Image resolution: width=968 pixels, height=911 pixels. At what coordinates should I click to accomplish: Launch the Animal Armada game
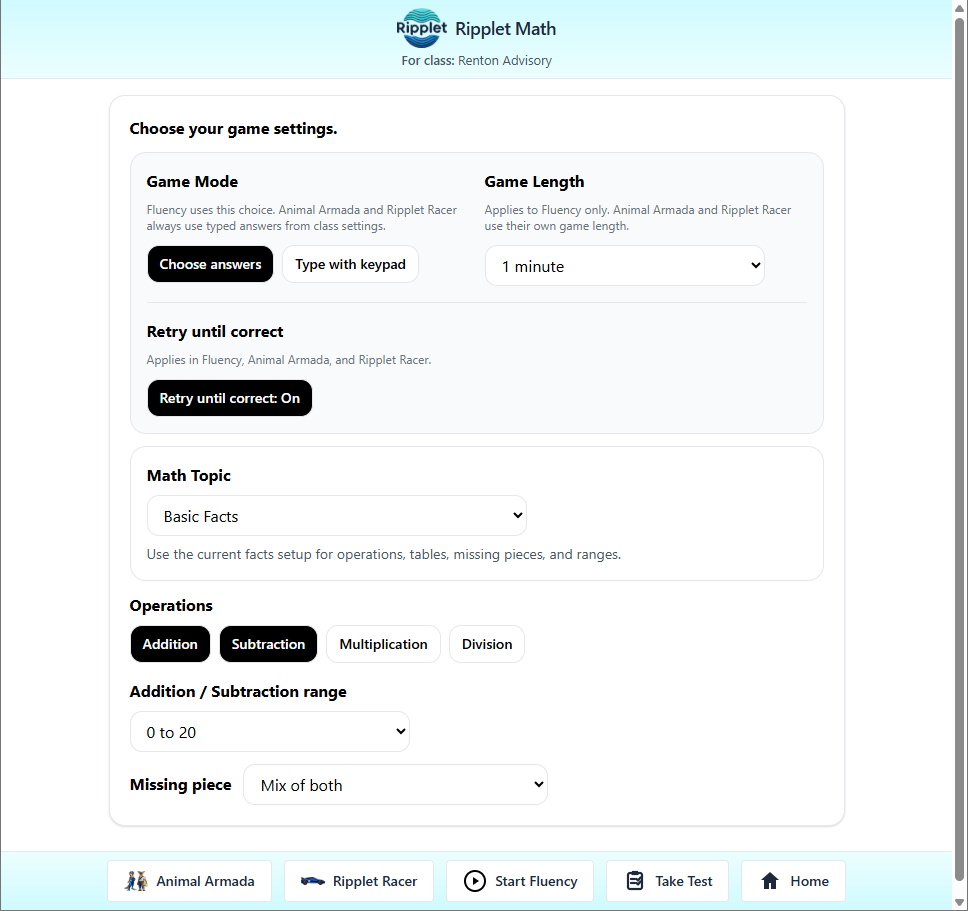point(190,881)
